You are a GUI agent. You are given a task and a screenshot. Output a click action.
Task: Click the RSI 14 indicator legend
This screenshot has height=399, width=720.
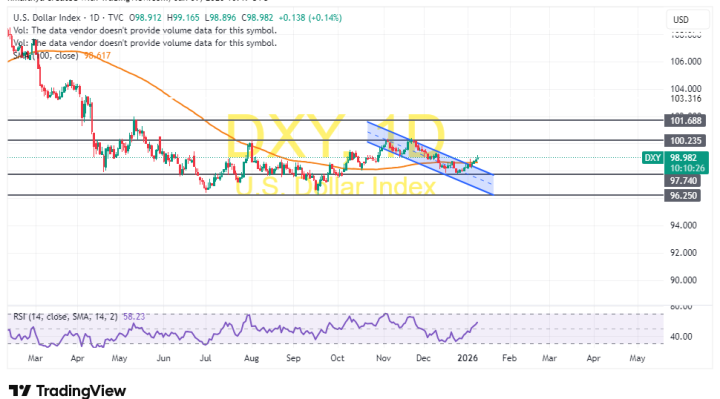point(65,317)
